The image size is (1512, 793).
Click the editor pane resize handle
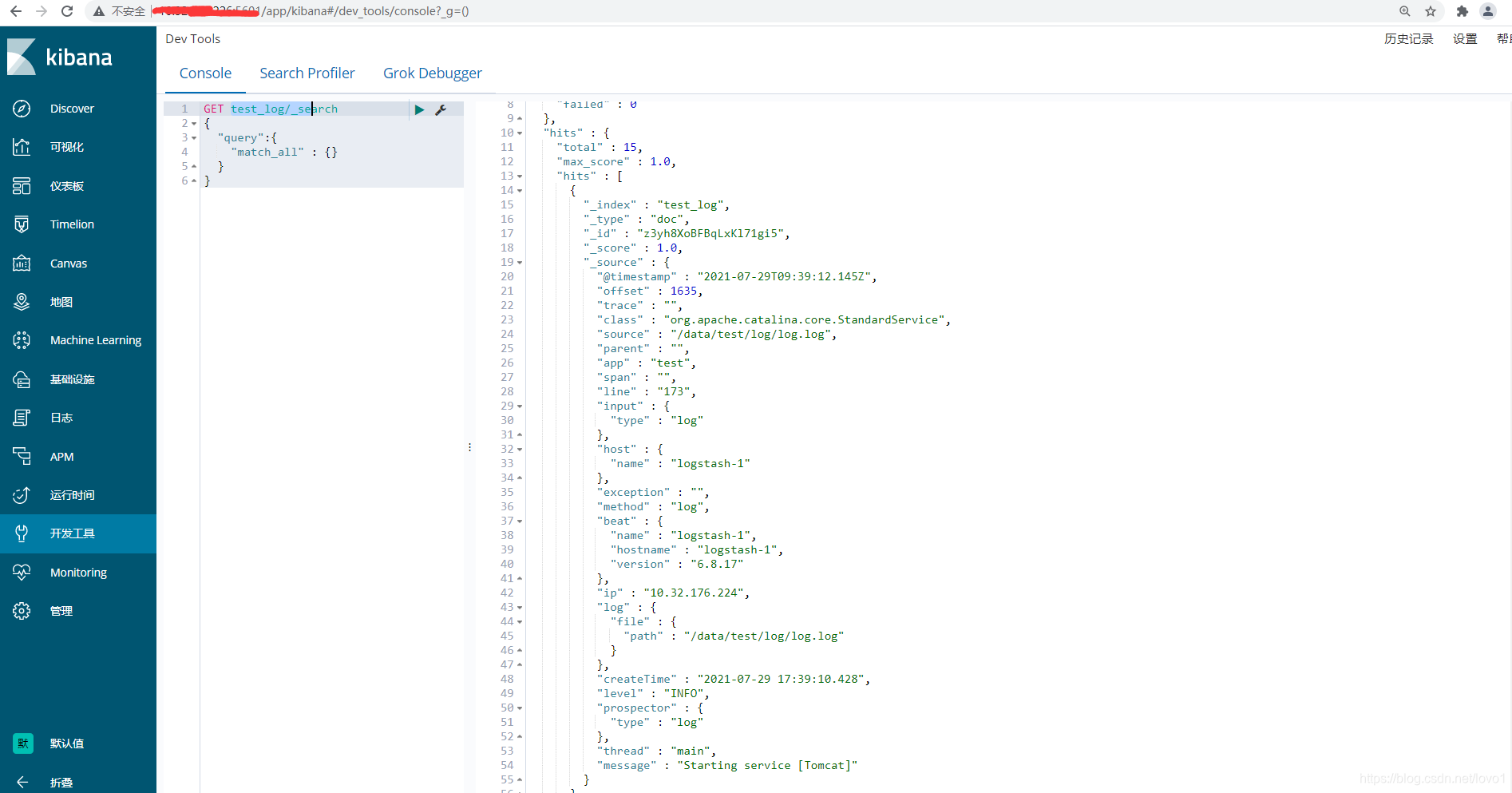469,447
